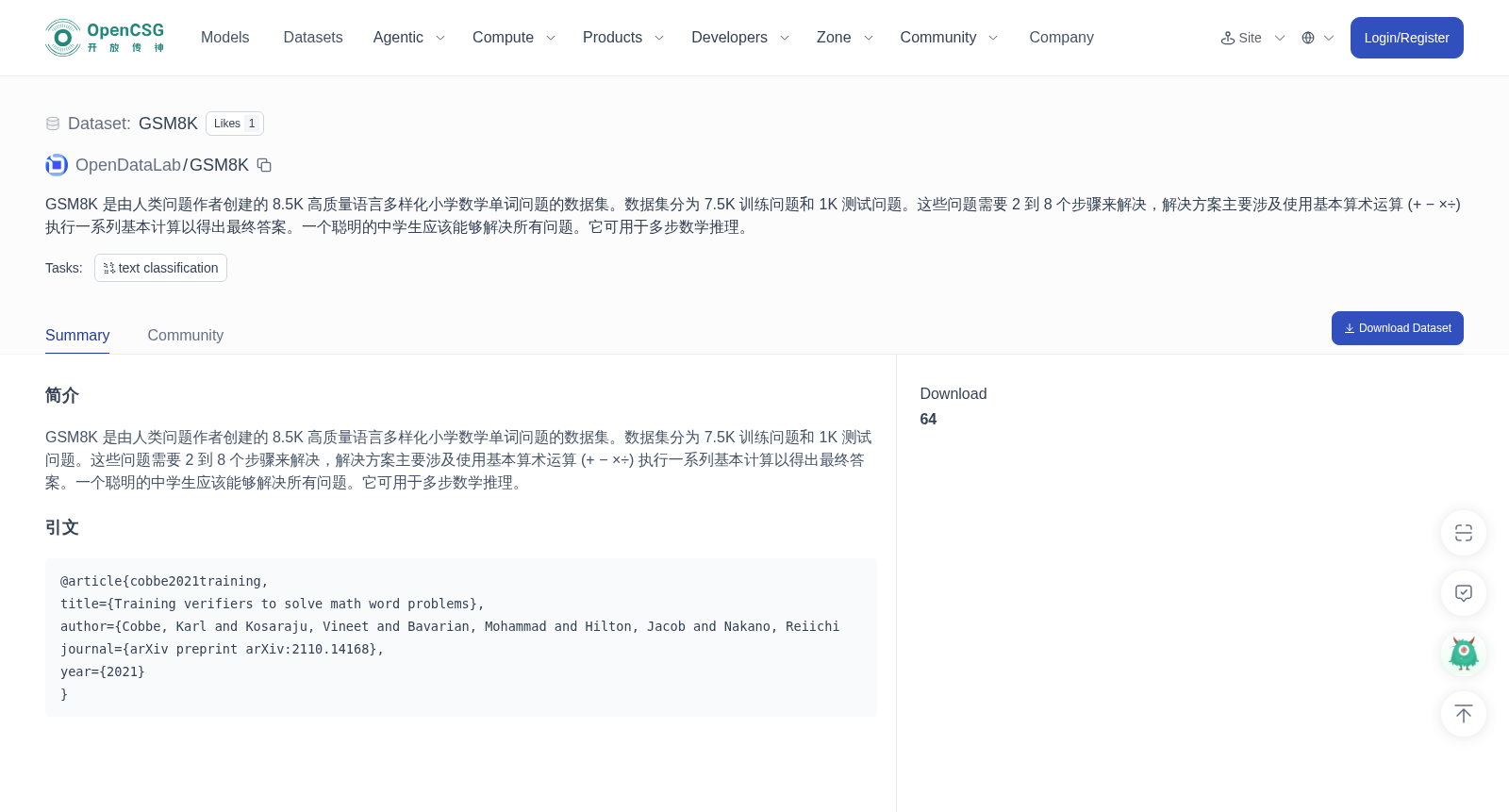Viewport: 1509px width, 812px height.
Task: Expand the Zone menu chevron
Action: pyautogui.click(x=869, y=38)
